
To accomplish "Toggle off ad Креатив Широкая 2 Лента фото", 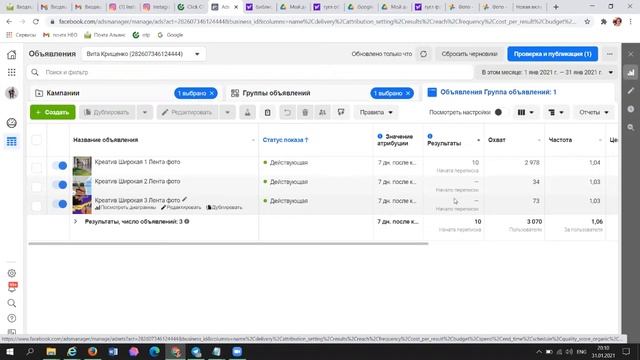I will tap(60, 184).
